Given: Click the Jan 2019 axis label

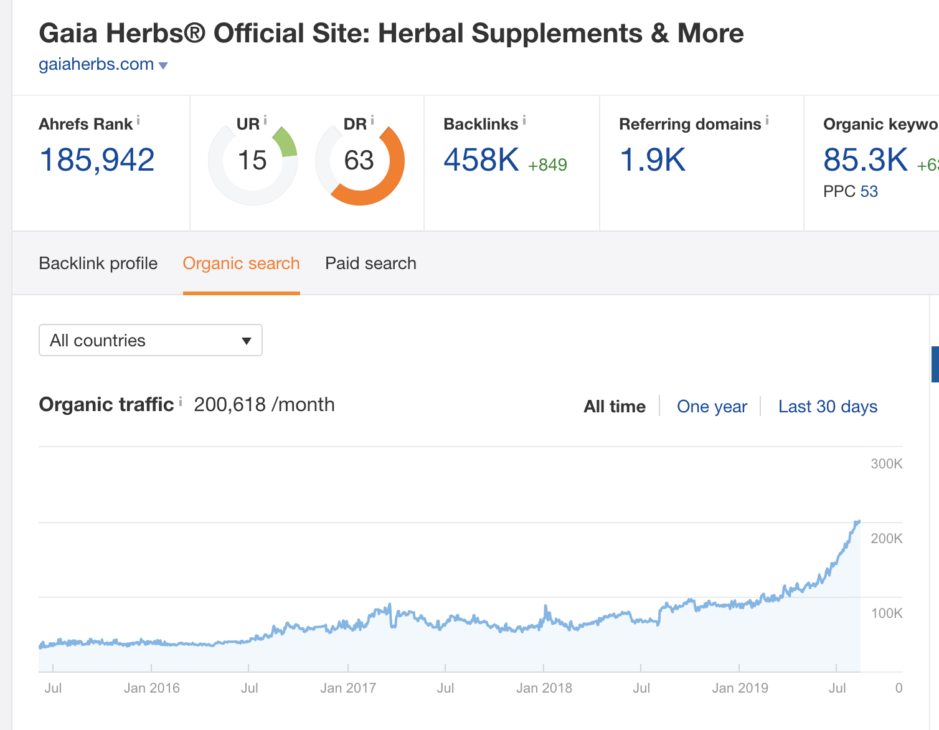Looking at the screenshot, I should [x=740, y=688].
